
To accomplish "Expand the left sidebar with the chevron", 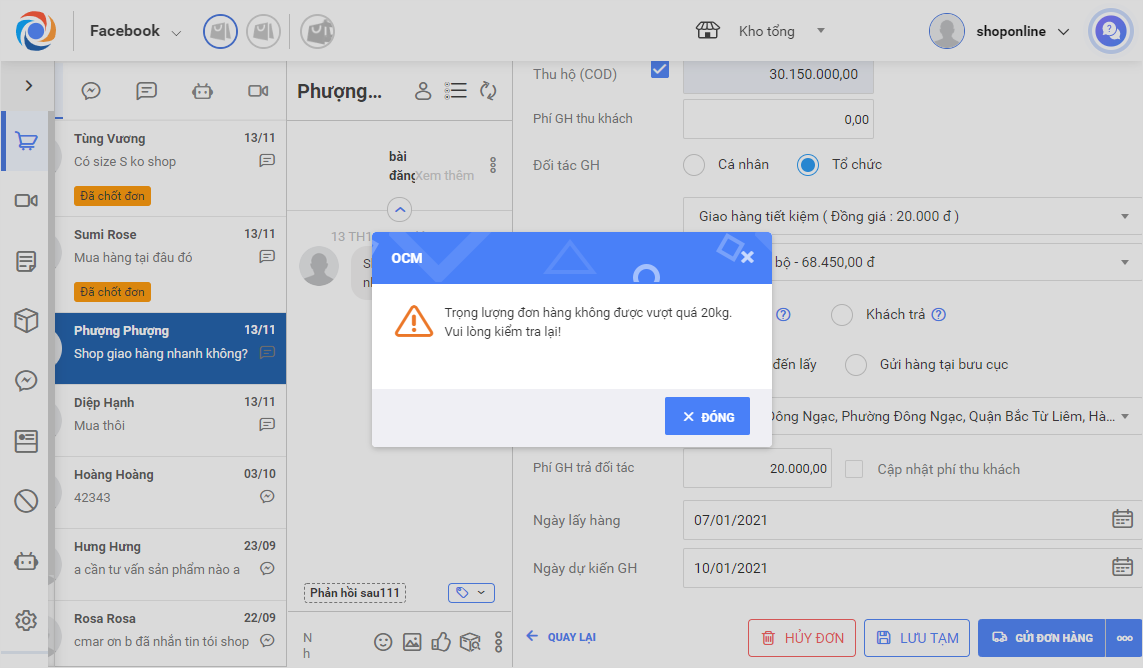I will pos(28,85).
